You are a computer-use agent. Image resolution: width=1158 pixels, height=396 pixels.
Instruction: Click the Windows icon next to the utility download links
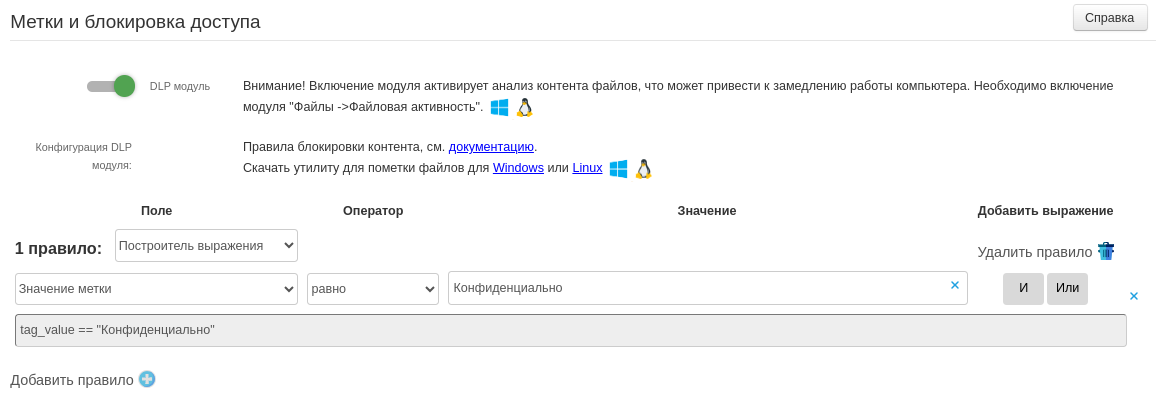coord(618,169)
